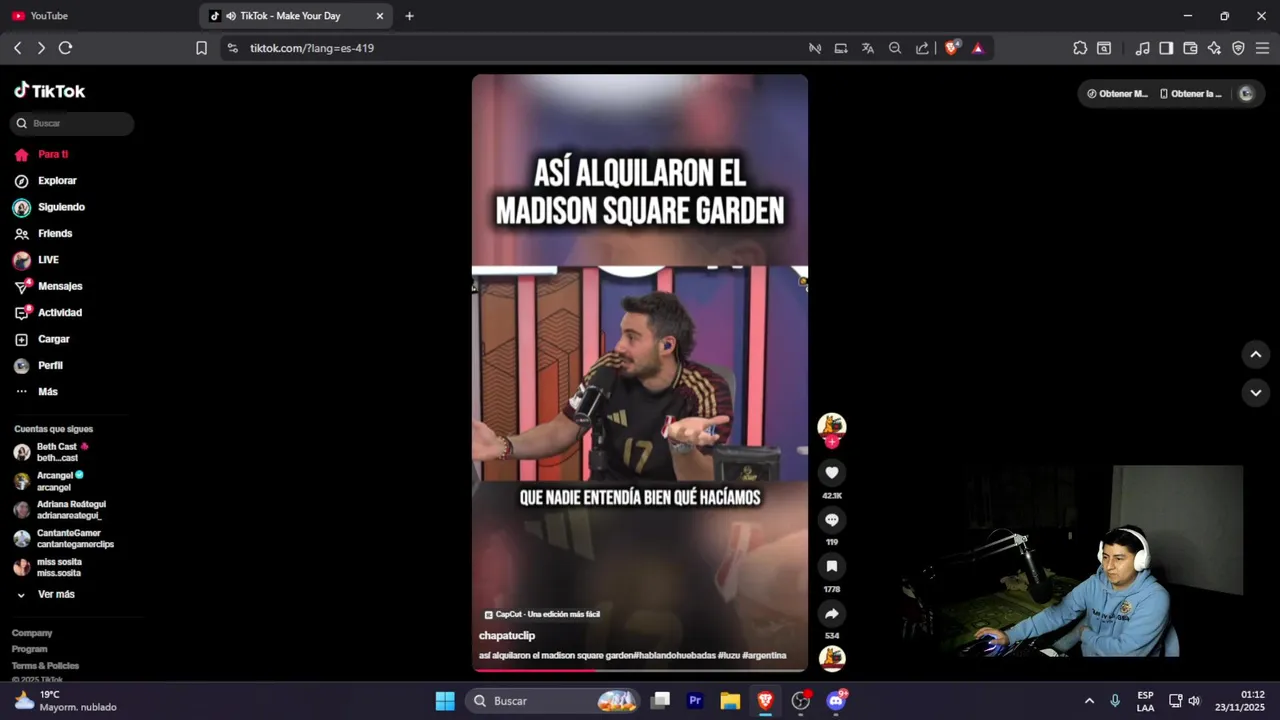Go to previous video with up arrow
This screenshot has width=1280, height=720.
1256,354
